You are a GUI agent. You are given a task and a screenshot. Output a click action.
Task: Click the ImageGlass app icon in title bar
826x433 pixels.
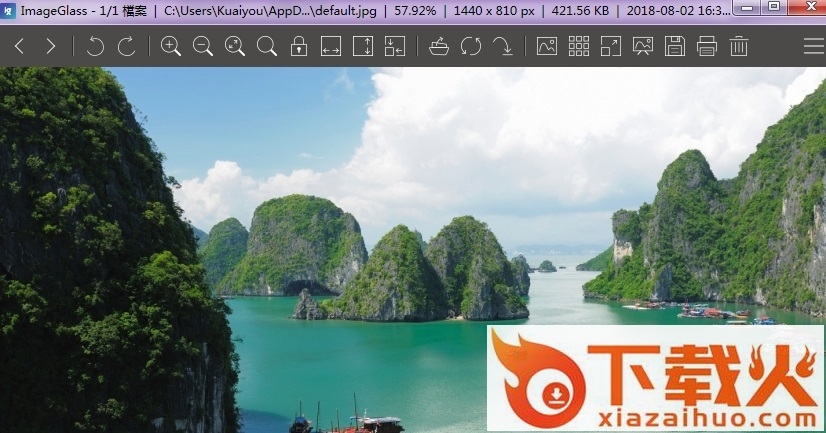coord(7,11)
